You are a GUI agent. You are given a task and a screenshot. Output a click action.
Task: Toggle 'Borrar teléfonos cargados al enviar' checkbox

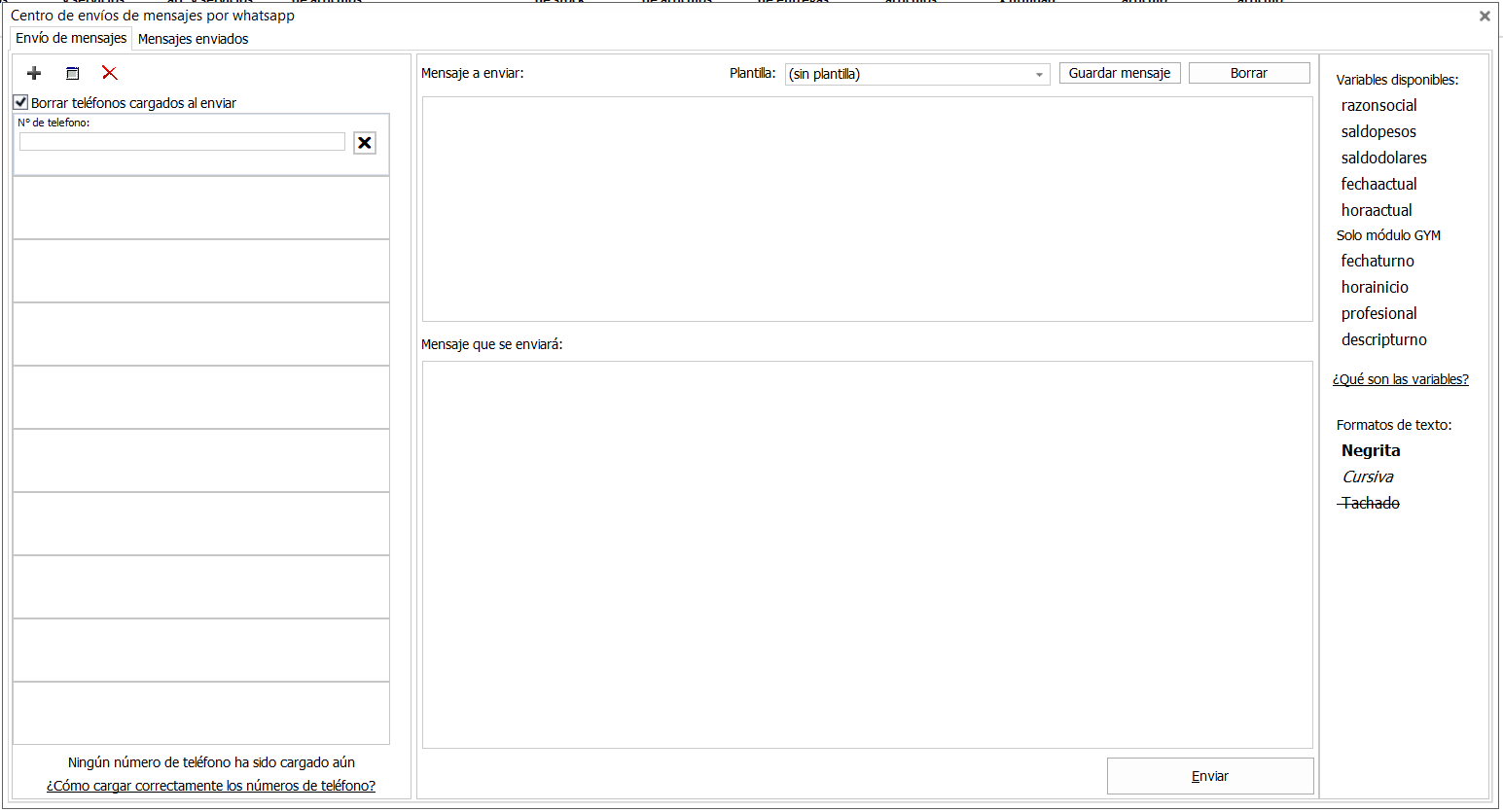[x=20, y=102]
